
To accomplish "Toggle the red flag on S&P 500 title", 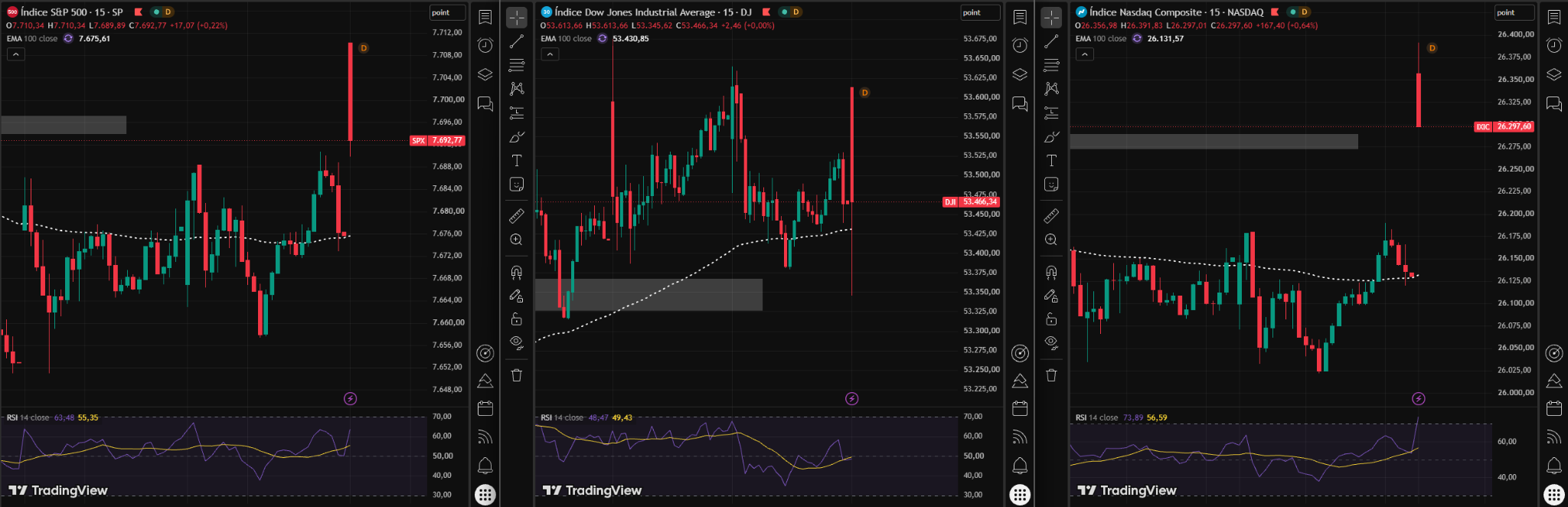I will 139,12.
